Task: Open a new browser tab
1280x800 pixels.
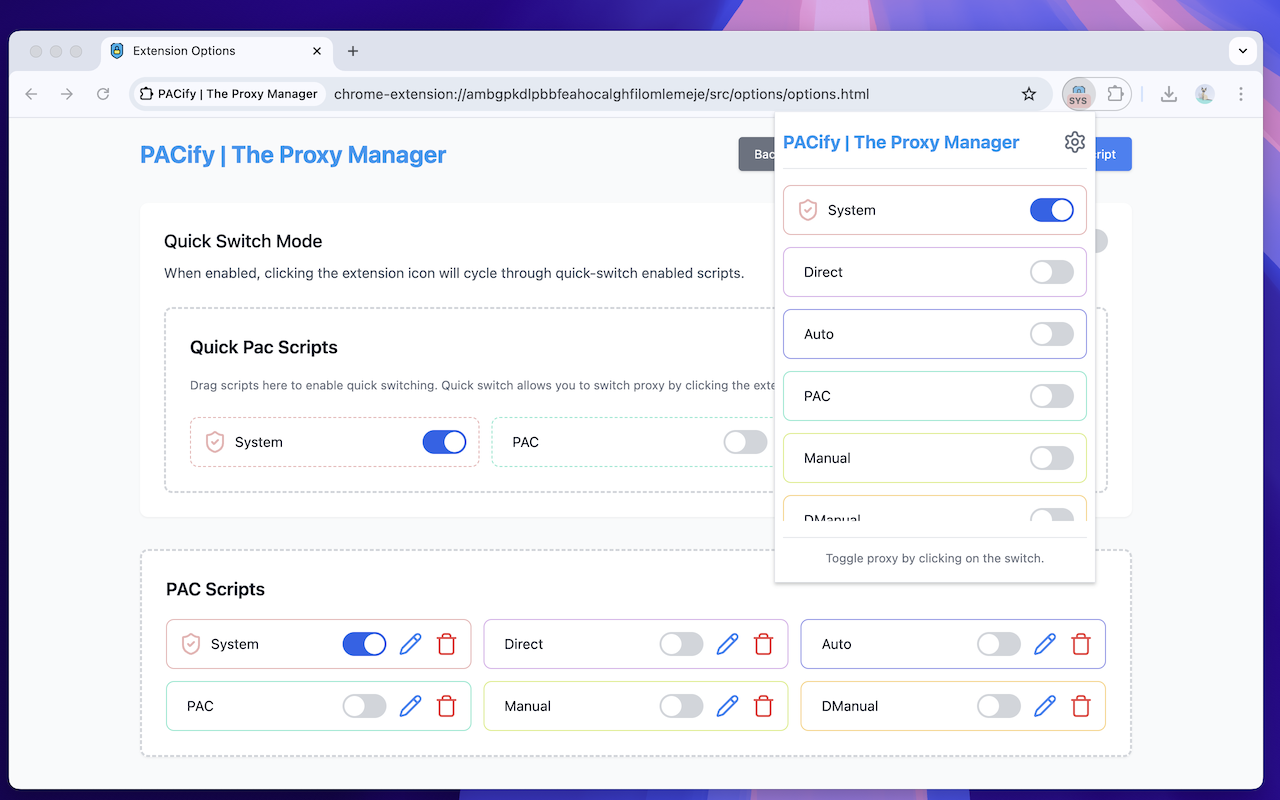Action: 353,51
